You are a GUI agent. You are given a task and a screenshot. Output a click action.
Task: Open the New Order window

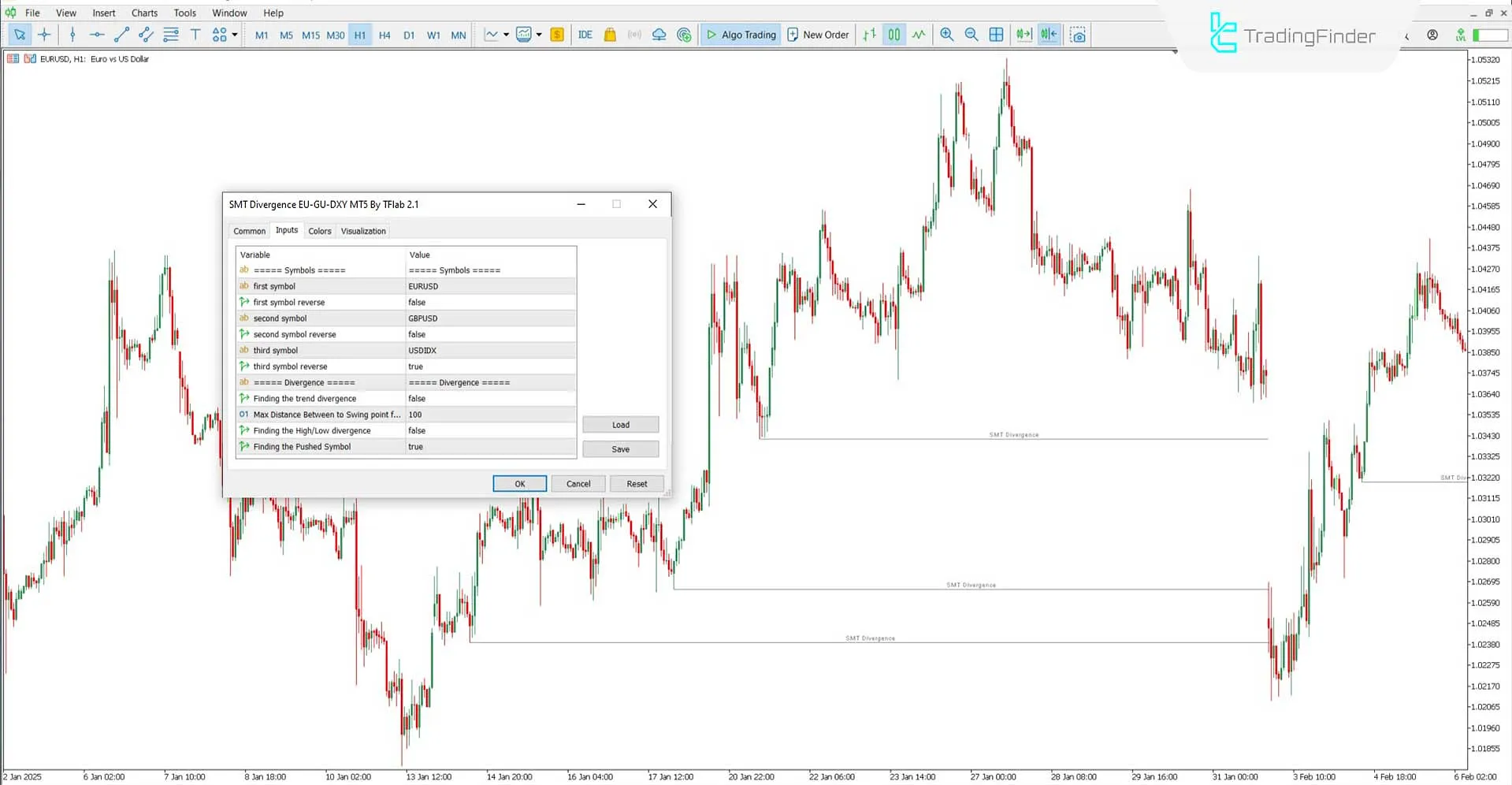point(818,35)
